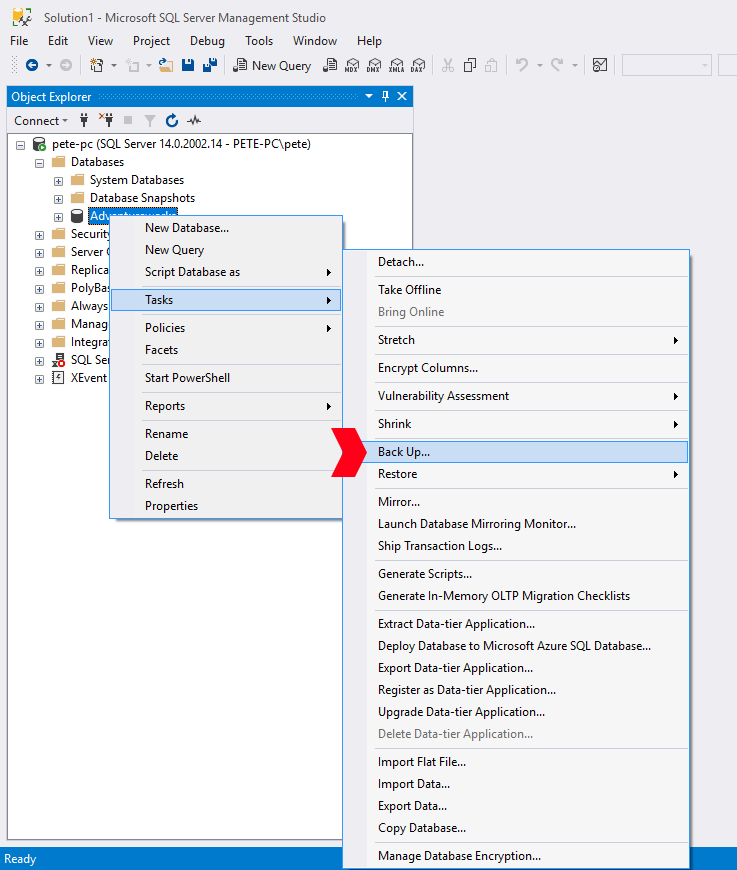This screenshot has width=737, height=870.
Task: Select Take Offline in Tasks submenu
Action: click(x=516, y=290)
